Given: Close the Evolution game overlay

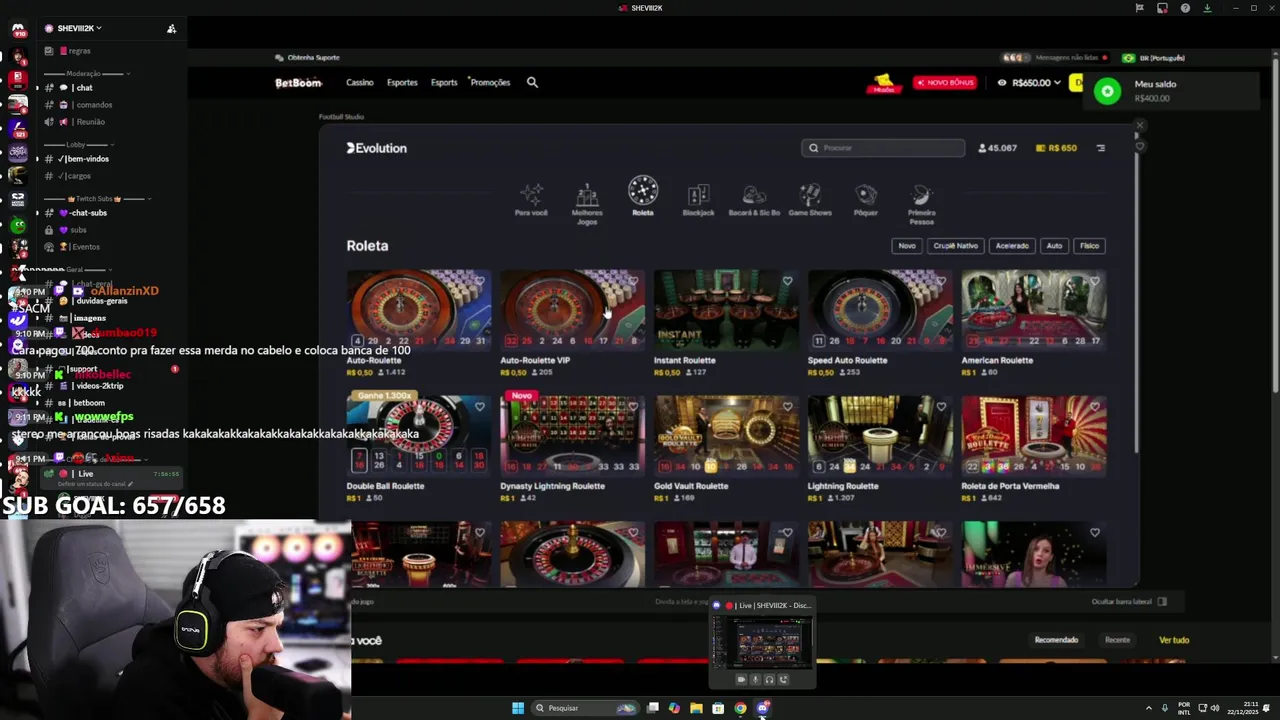Looking at the screenshot, I should point(1139,126).
